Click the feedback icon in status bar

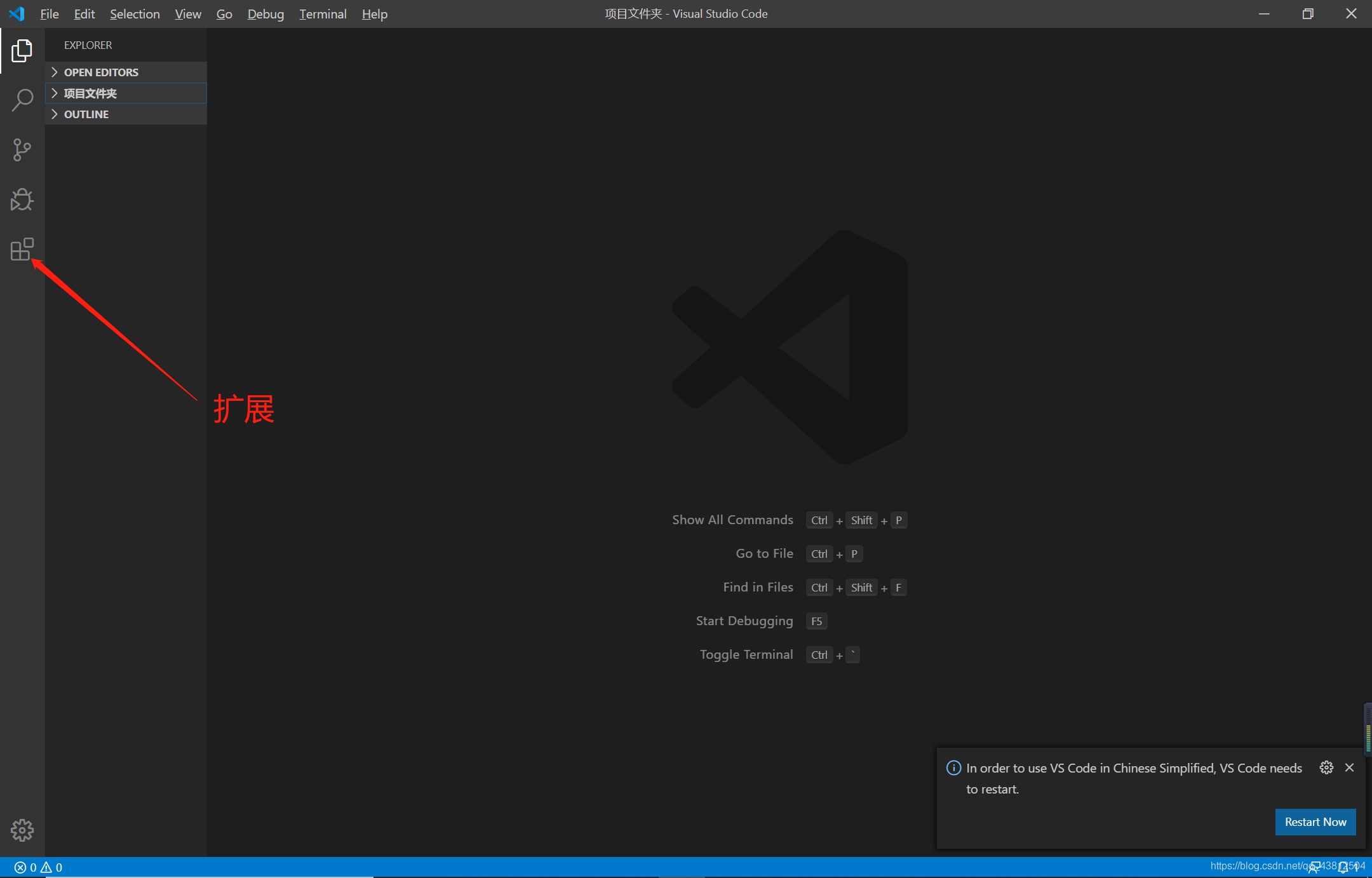(1314, 867)
